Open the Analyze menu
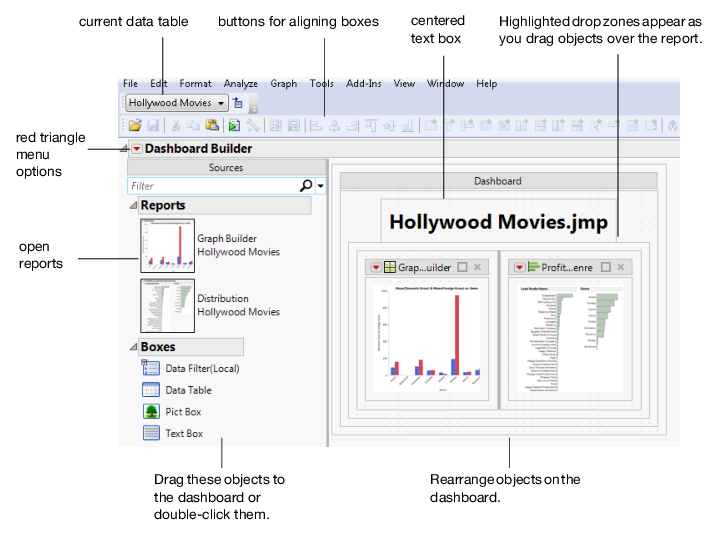The width and height of the screenshot is (706, 549). coord(240,84)
